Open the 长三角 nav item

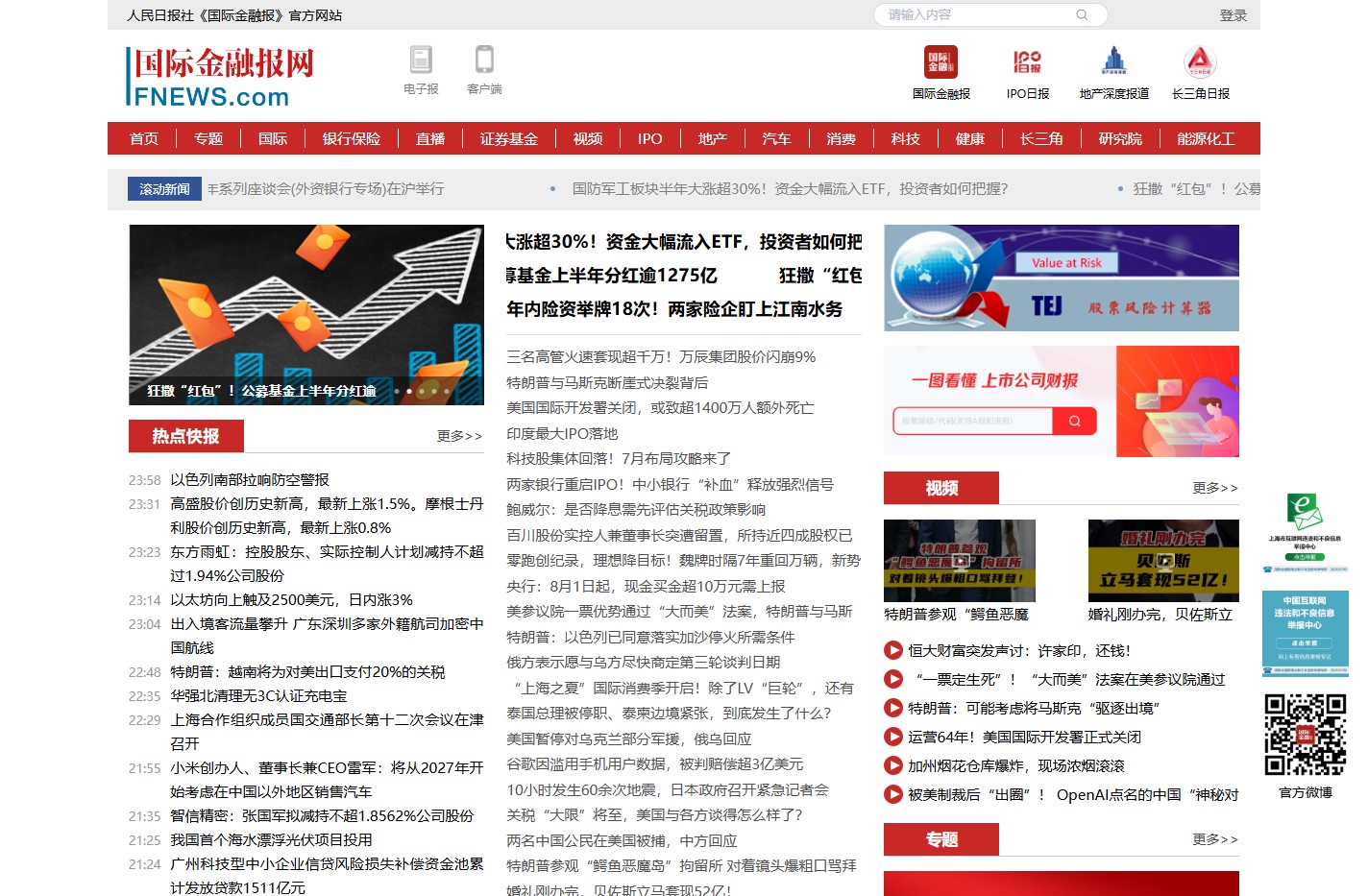[x=1041, y=138]
